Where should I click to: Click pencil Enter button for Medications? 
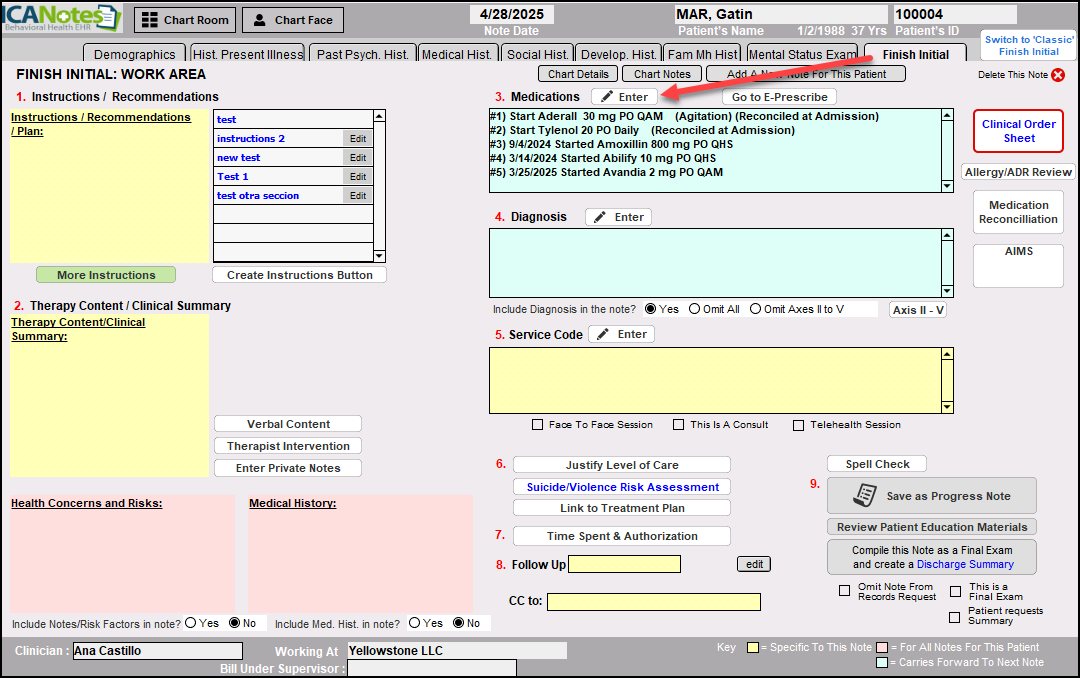pyautogui.click(x=624, y=97)
